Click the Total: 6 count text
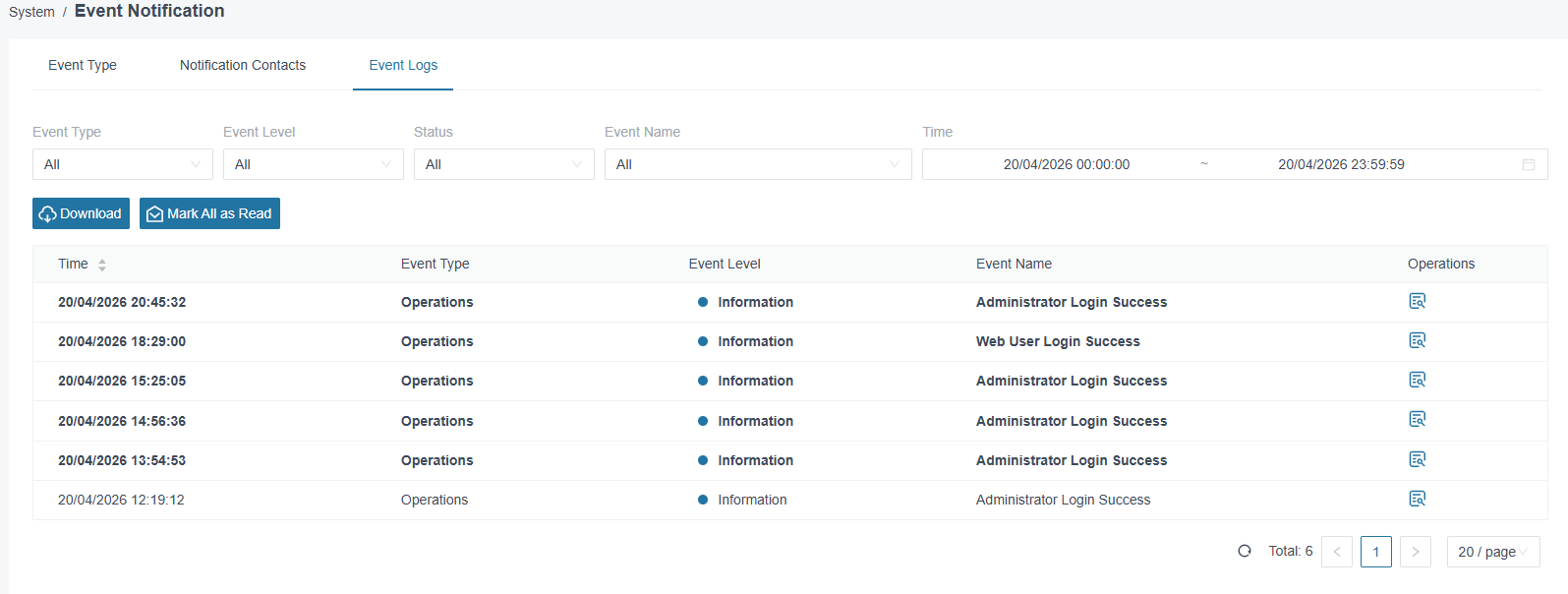Viewport: 1568px width, 594px height. [x=1291, y=551]
